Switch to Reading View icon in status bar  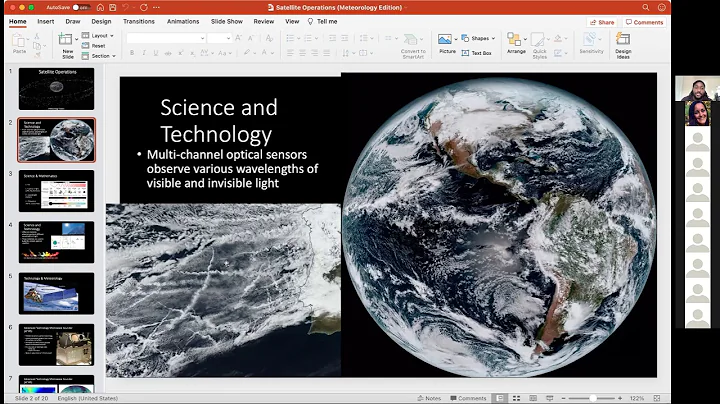(x=533, y=398)
